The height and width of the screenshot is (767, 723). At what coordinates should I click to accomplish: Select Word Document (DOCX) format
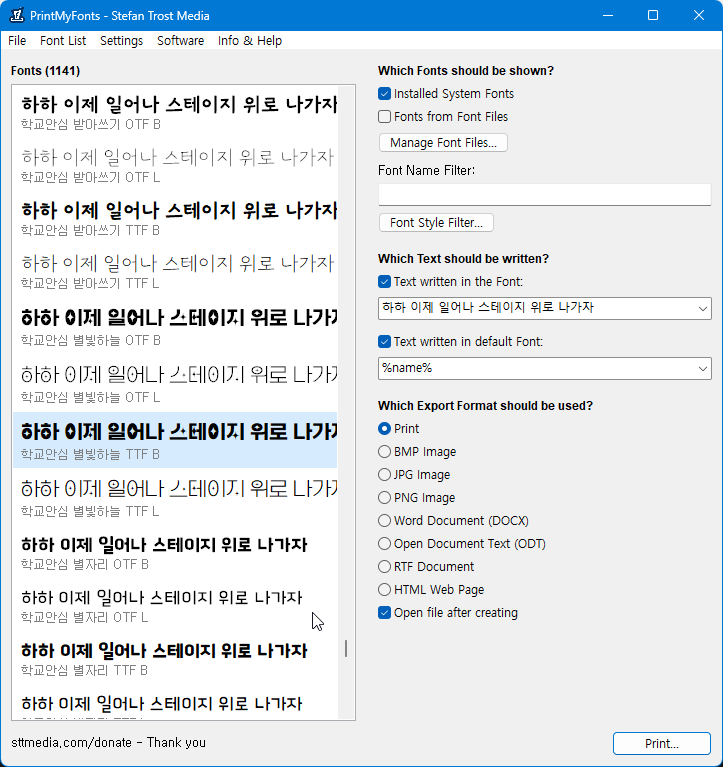pyautogui.click(x=384, y=520)
